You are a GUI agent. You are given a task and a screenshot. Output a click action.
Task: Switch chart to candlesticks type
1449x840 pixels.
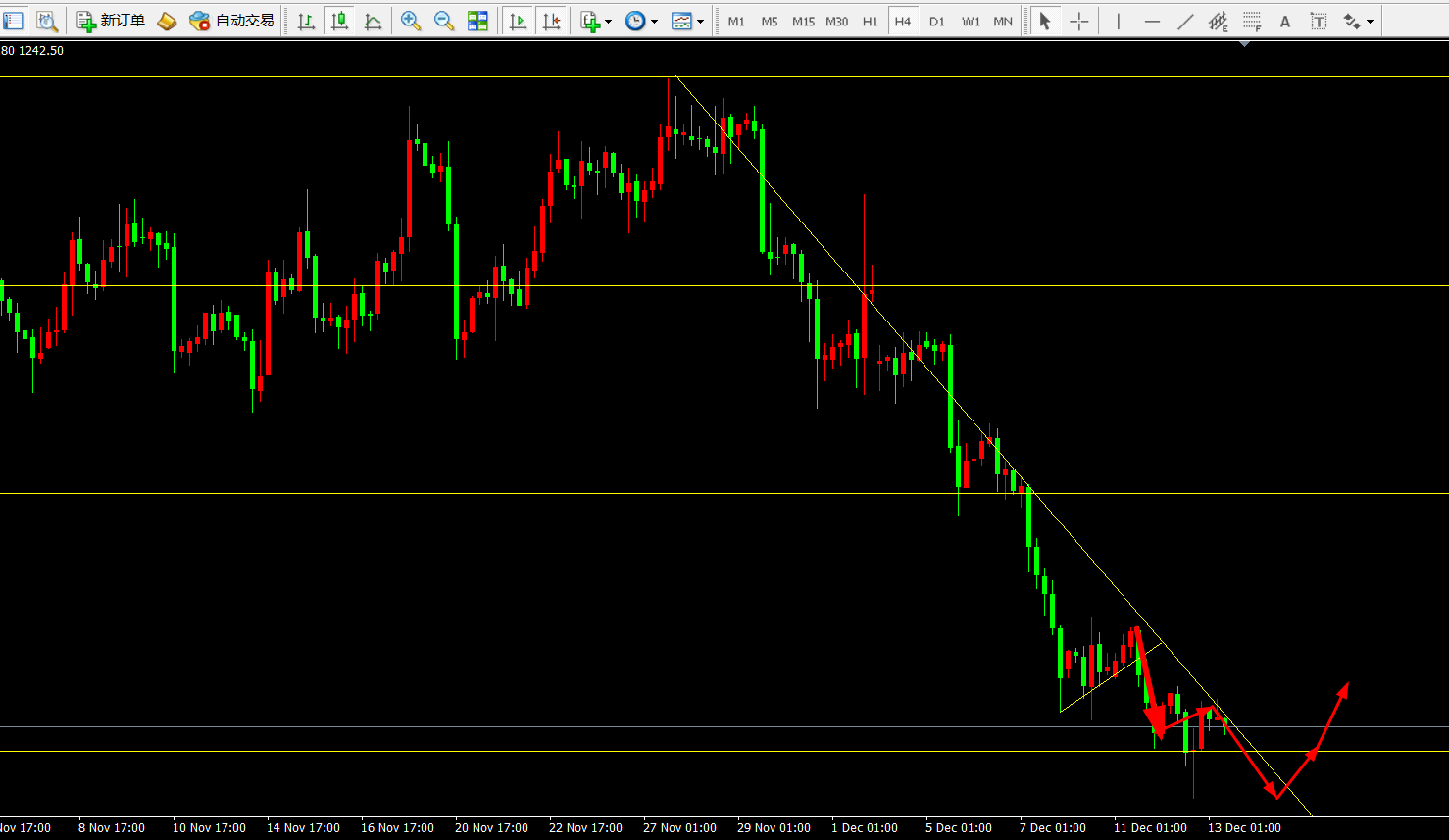click(x=340, y=21)
